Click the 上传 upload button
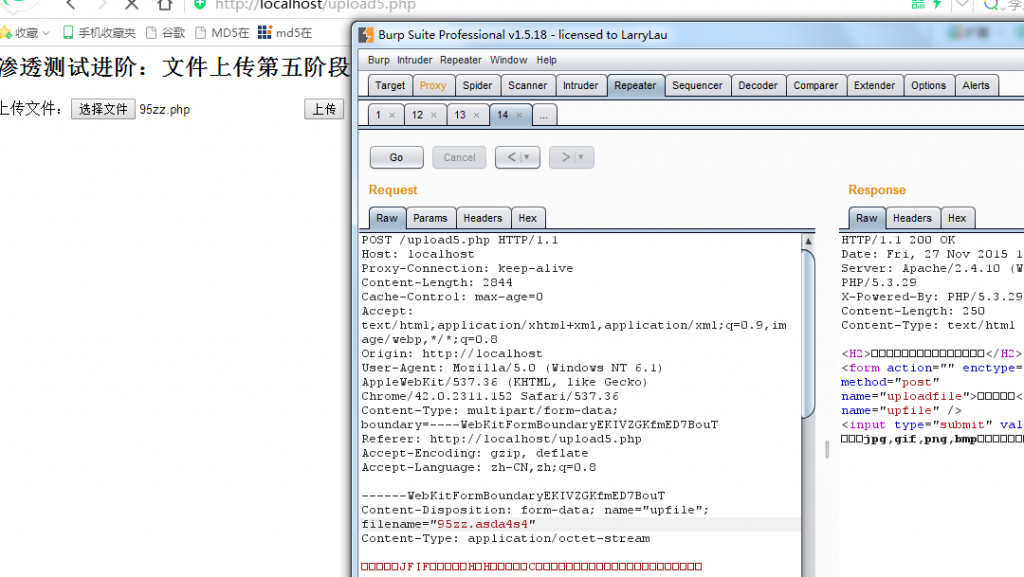Image resolution: width=1024 pixels, height=577 pixels. tap(324, 109)
